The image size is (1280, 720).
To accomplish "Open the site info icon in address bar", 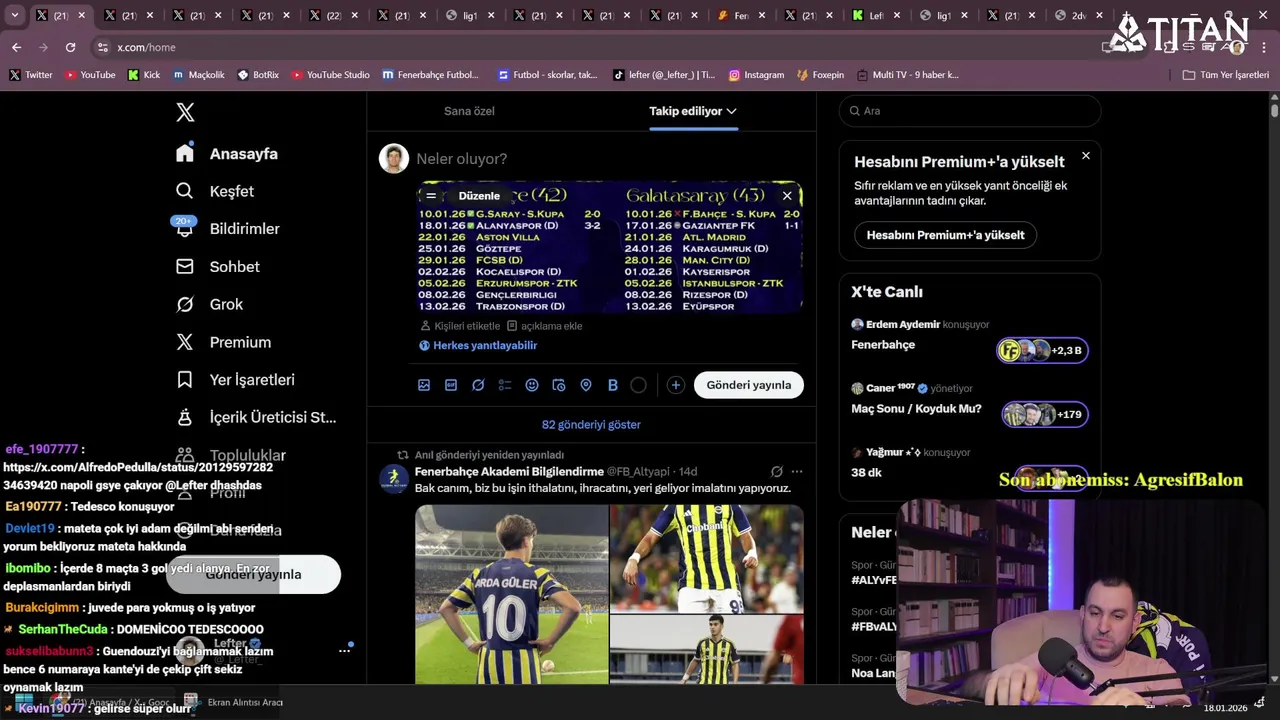I will pyautogui.click(x=102, y=47).
